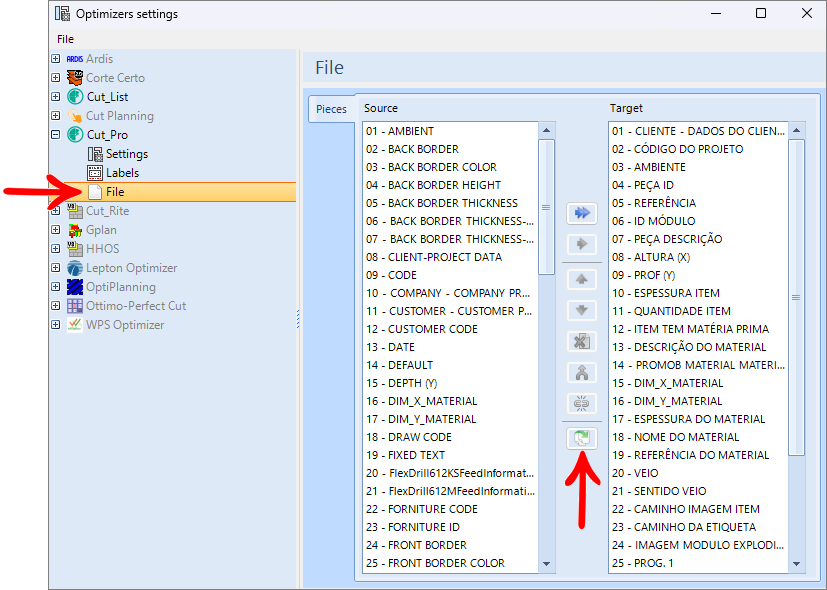Expand the Corte Certo tree node
Screen dimensions: 827x590
pyautogui.click(x=55, y=78)
